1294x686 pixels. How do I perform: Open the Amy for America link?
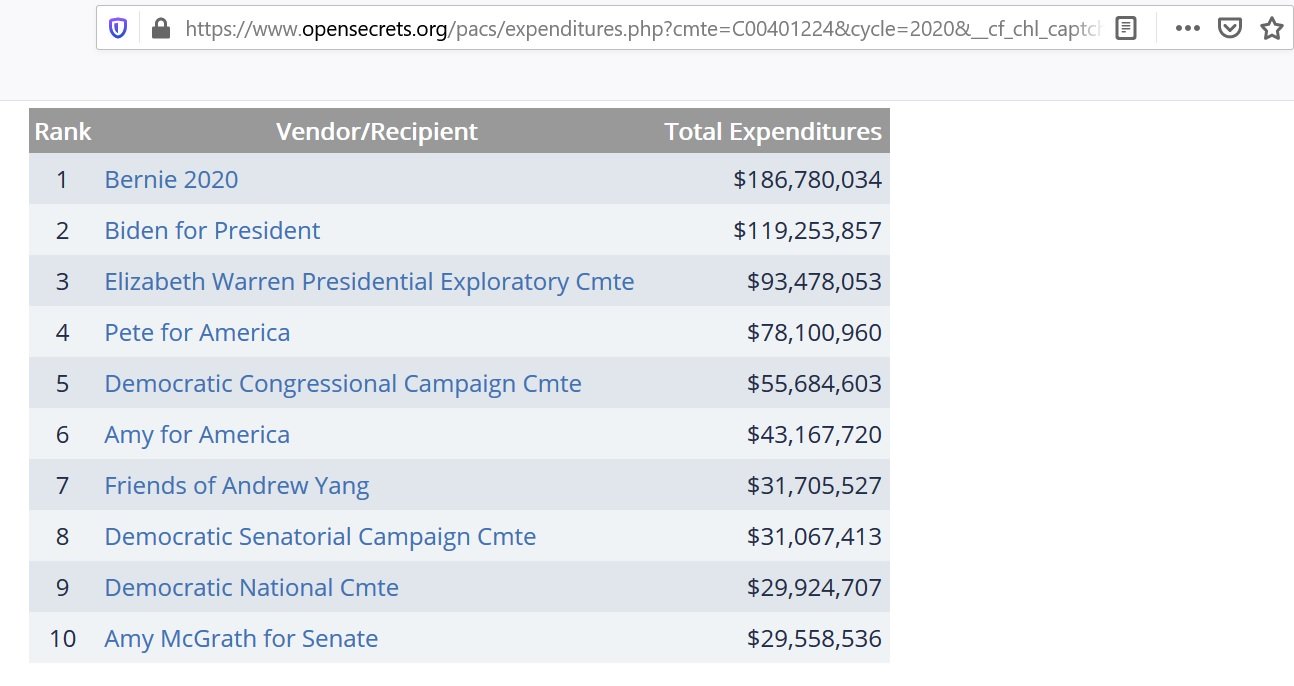click(x=197, y=435)
